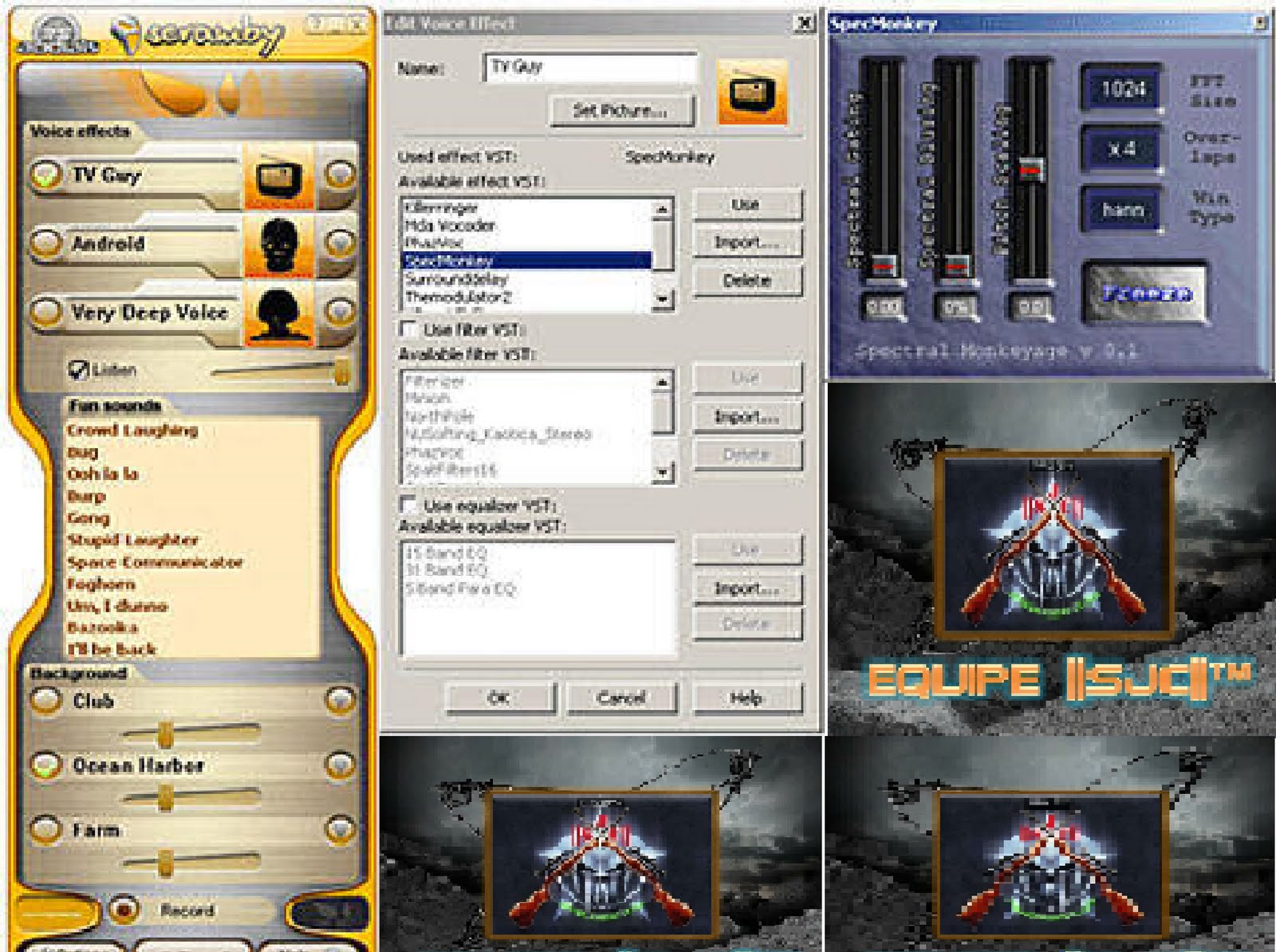The width and height of the screenshot is (1276, 952).
Task: Click the Freeze button in SpecMonkey
Action: click(1146, 293)
